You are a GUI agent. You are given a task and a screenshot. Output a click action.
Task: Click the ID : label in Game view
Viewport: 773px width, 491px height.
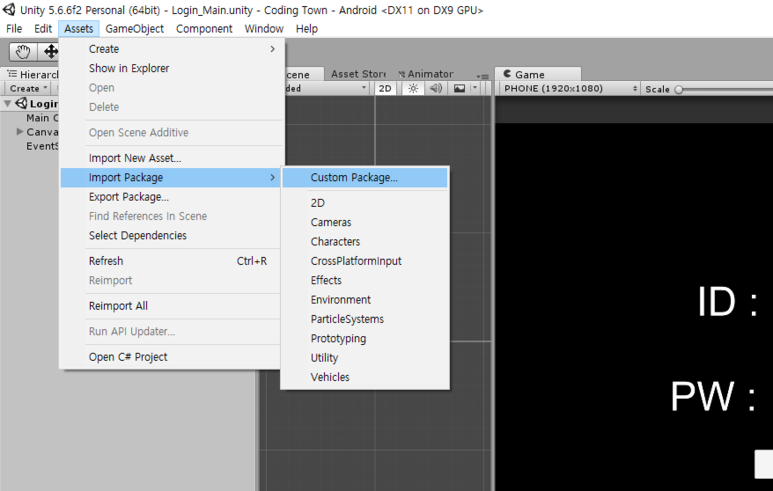[x=728, y=302]
